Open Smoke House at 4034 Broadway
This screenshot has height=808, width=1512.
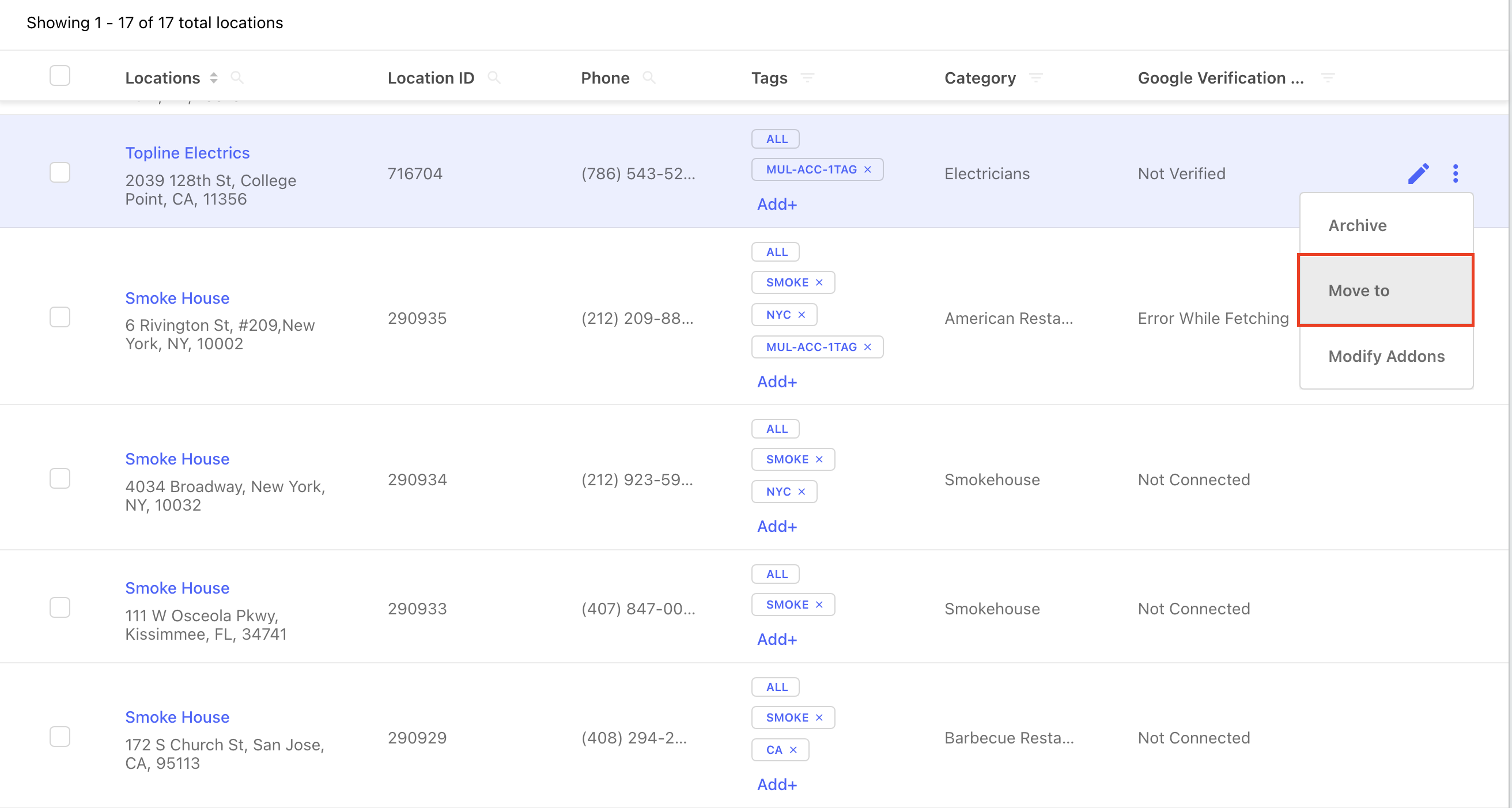[x=177, y=459]
